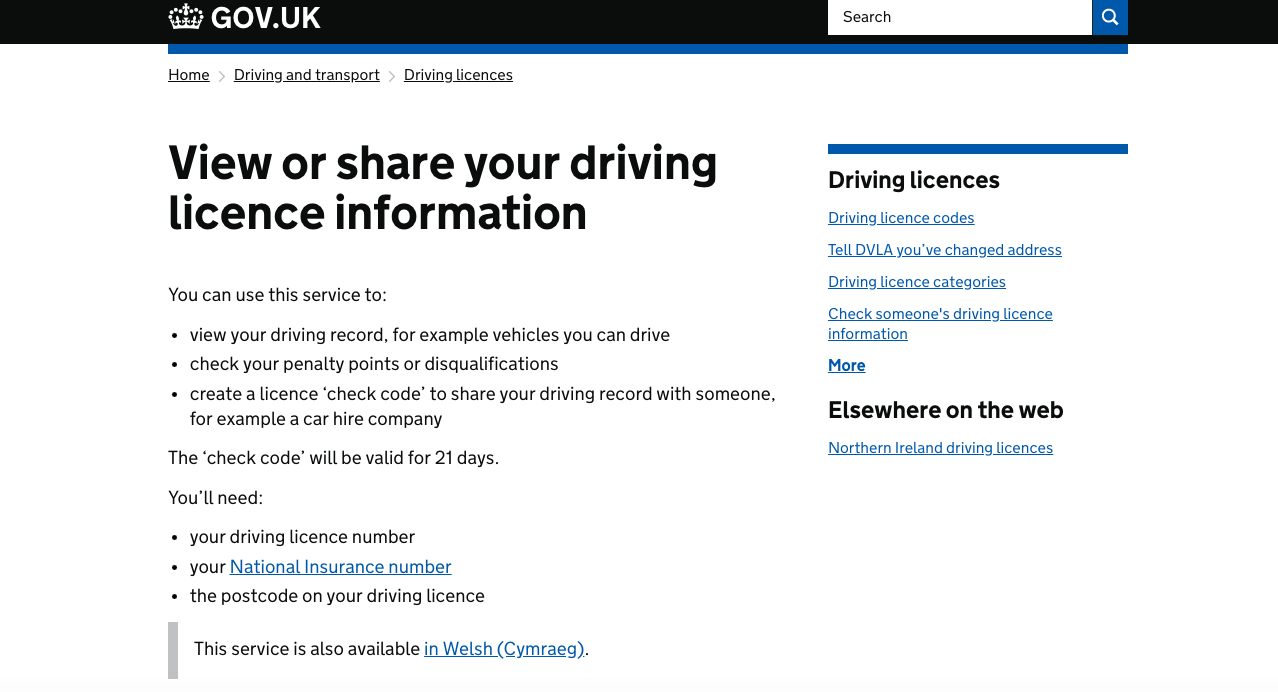Viewport: 1278px width, 692px height.
Task: Click the "Driving licences" sidebar heading
Action: click(914, 180)
